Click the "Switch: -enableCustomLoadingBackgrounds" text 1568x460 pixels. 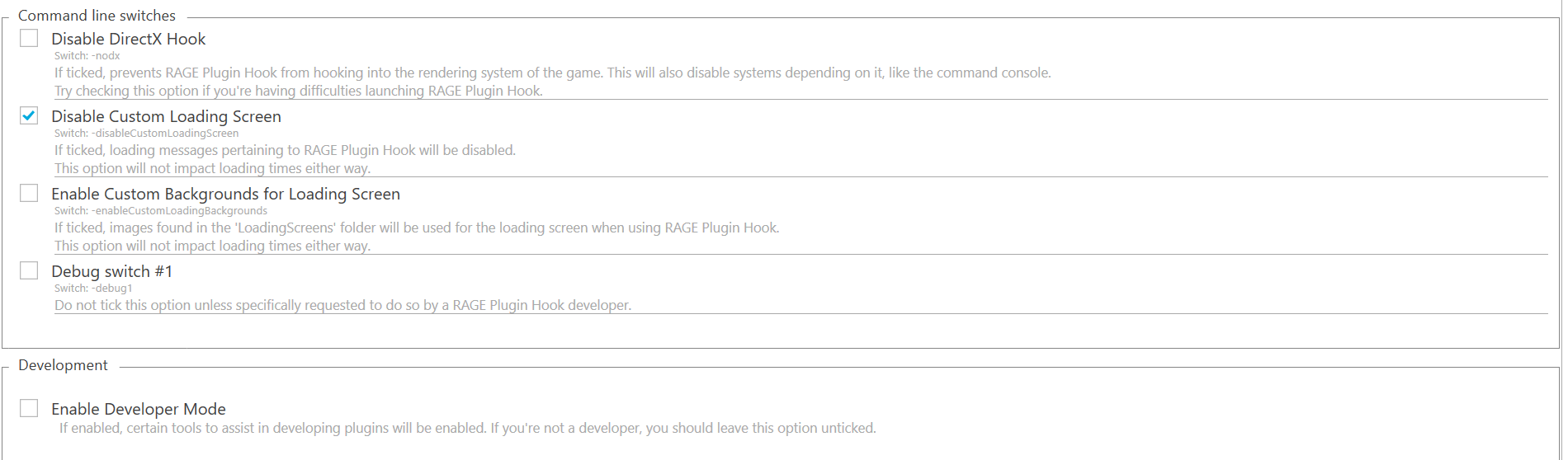coord(161,211)
